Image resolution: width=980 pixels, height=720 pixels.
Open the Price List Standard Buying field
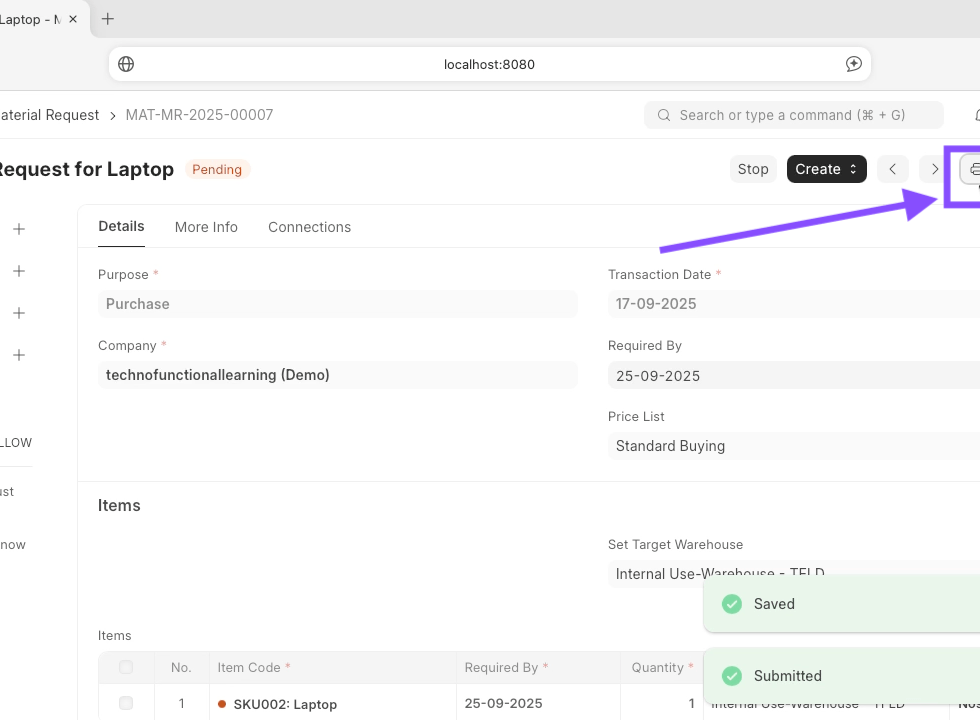pyautogui.click(x=790, y=446)
